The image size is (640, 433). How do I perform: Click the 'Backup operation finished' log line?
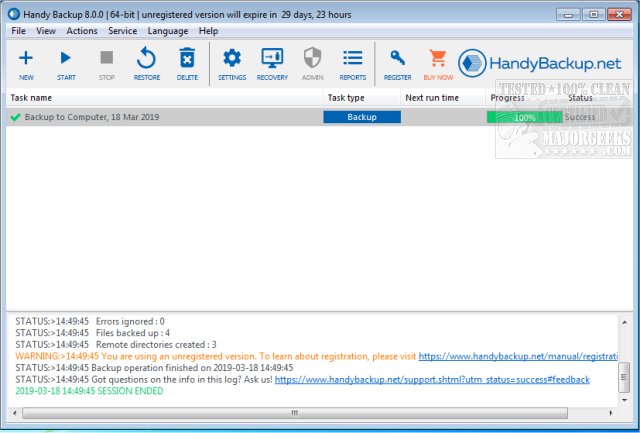[154, 368]
